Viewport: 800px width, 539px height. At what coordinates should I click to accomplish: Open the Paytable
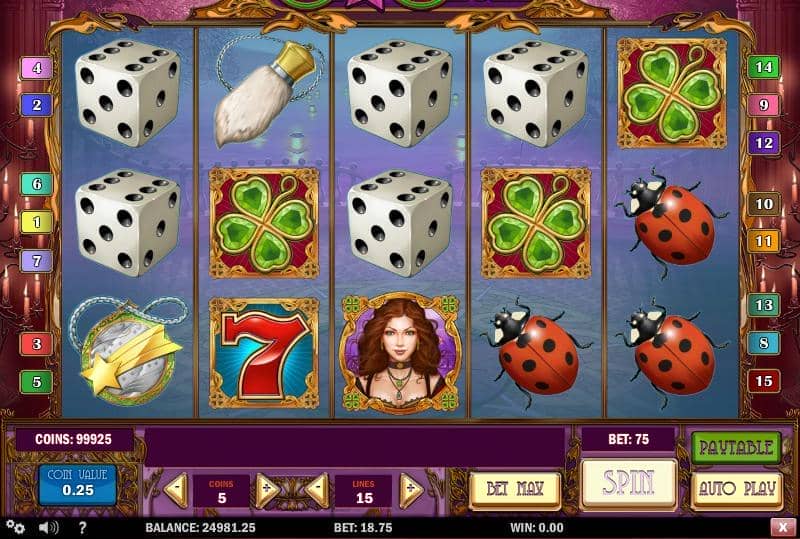[736, 448]
